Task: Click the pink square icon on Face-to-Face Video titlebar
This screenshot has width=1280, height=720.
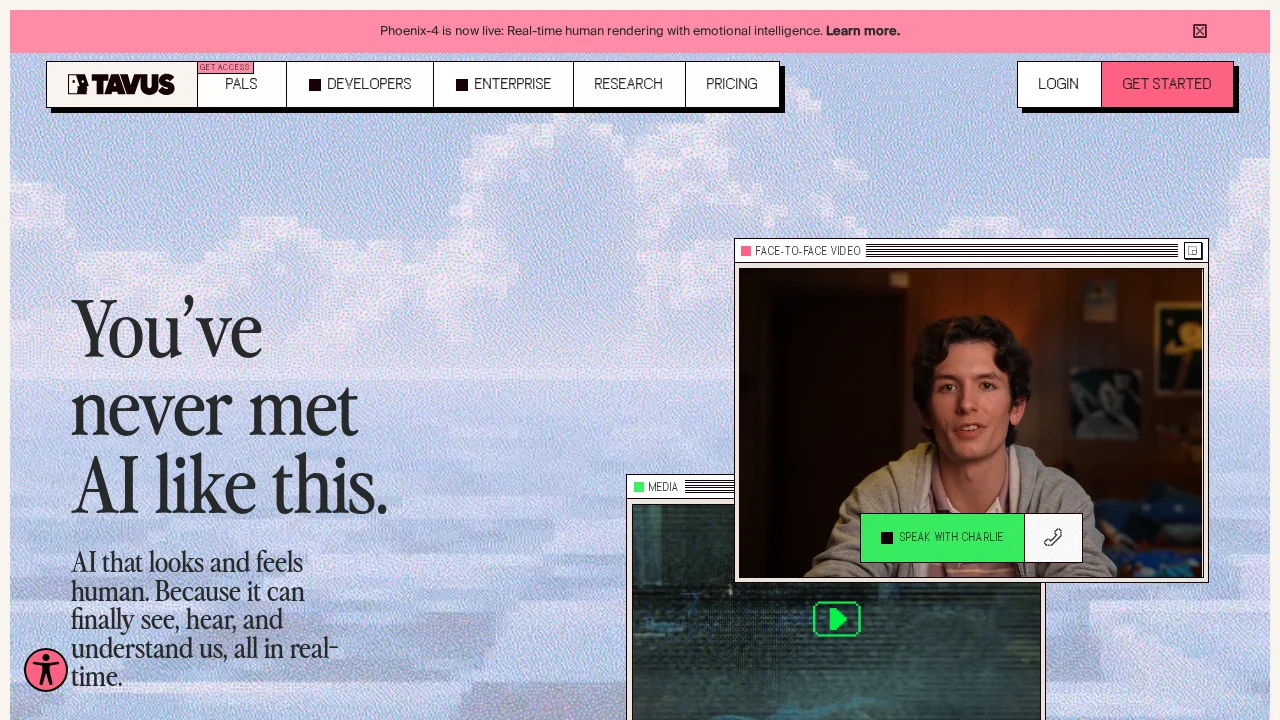Action: 746,251
